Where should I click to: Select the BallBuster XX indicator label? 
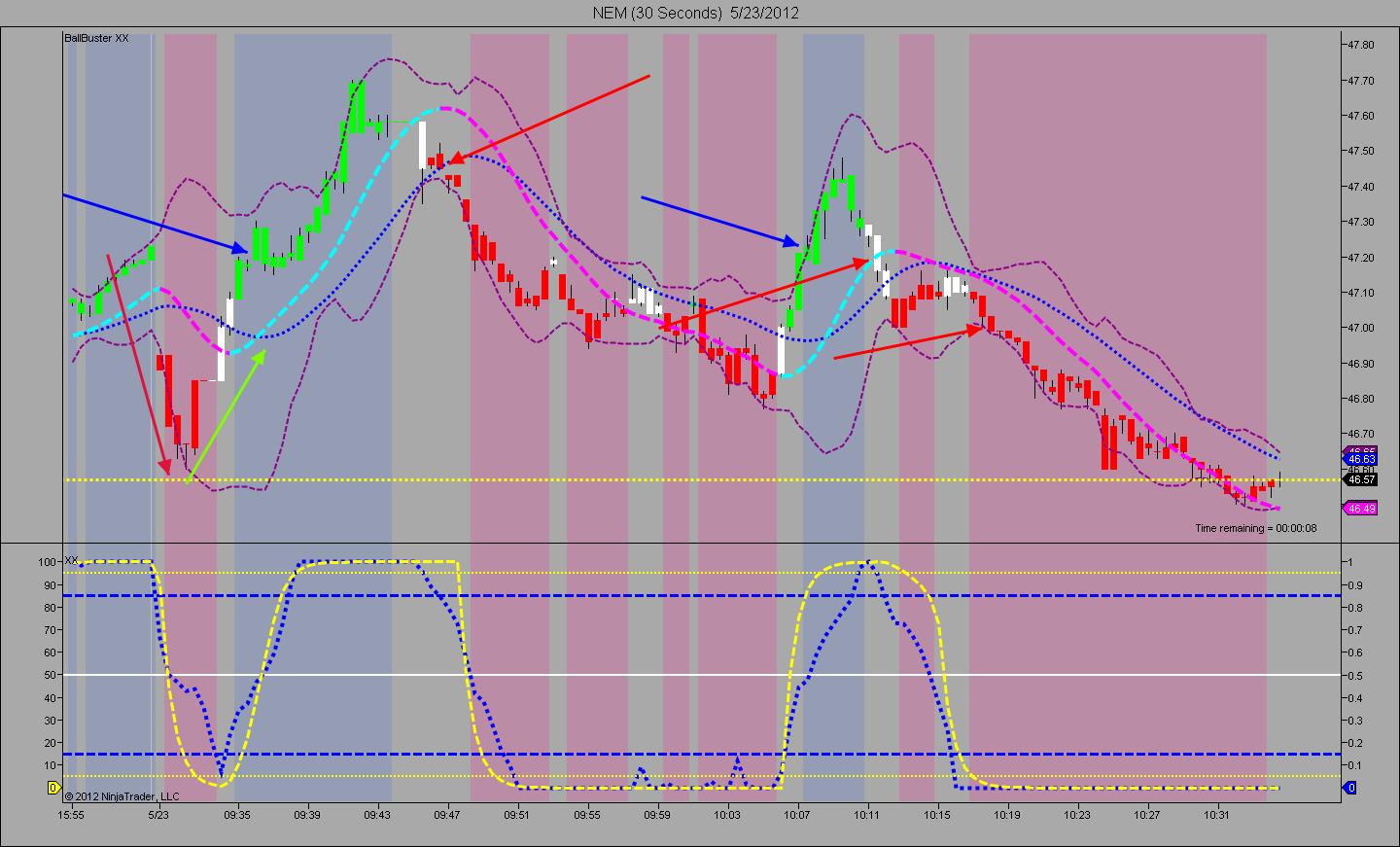[96, 39]
